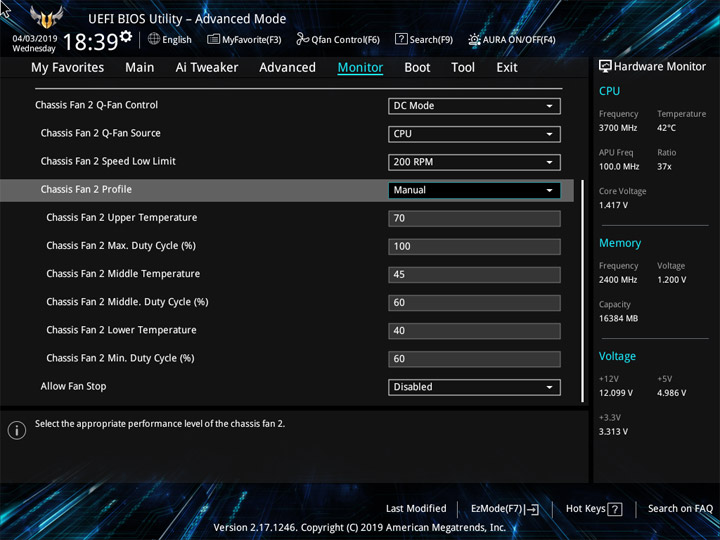Switch to the Main tab

pos(140,68)
